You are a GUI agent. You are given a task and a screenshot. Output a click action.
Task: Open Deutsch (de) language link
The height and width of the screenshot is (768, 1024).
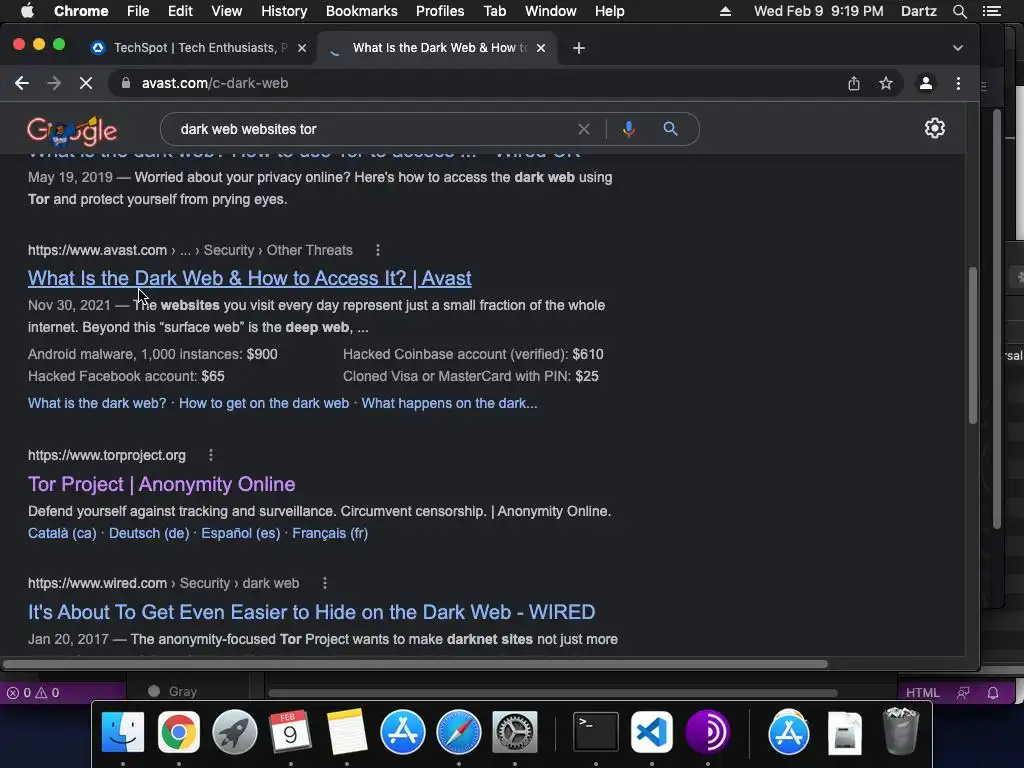pyautogui.click(x=149, y=533)
